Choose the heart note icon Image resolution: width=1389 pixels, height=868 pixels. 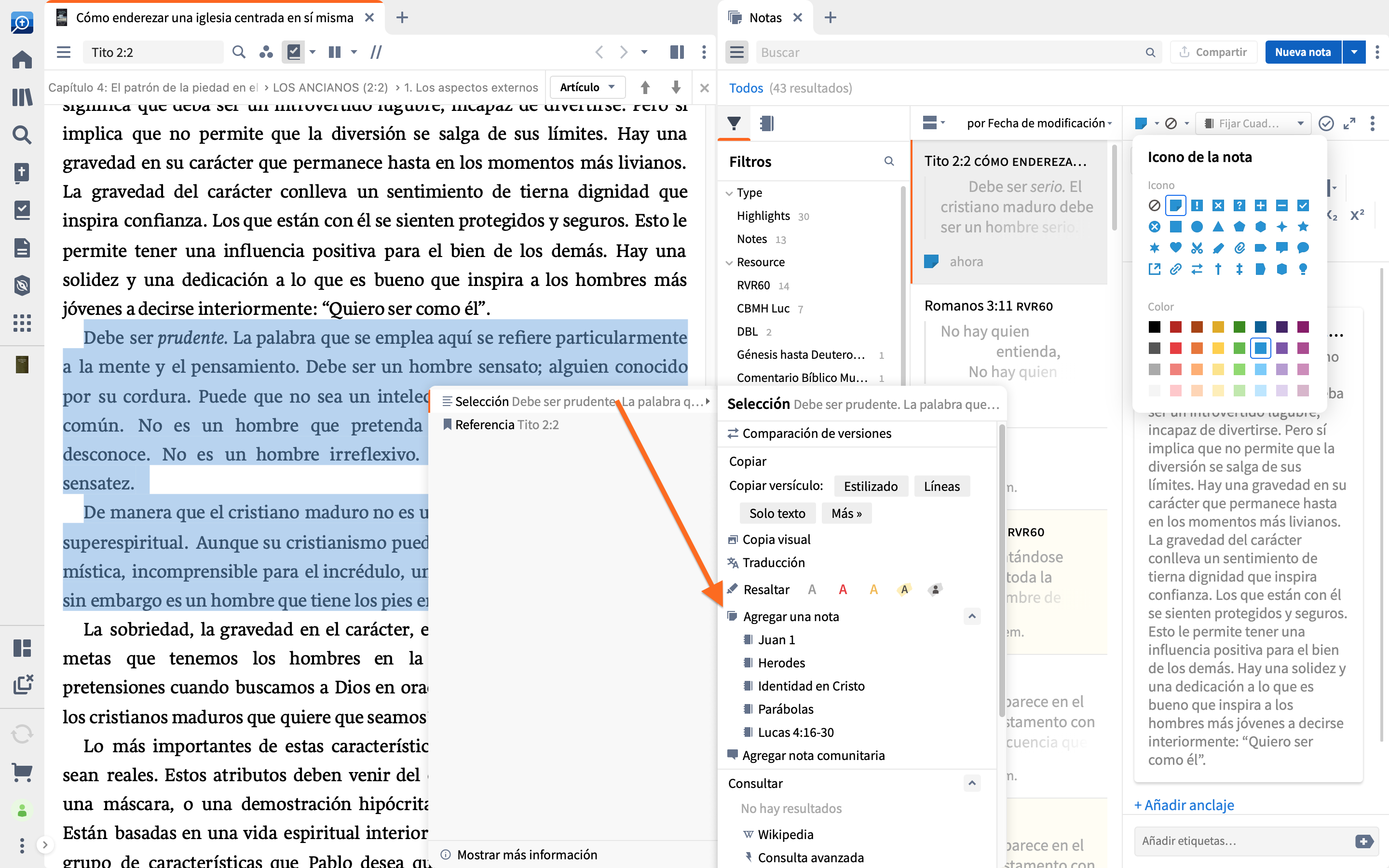click(x=1175, y=247)
